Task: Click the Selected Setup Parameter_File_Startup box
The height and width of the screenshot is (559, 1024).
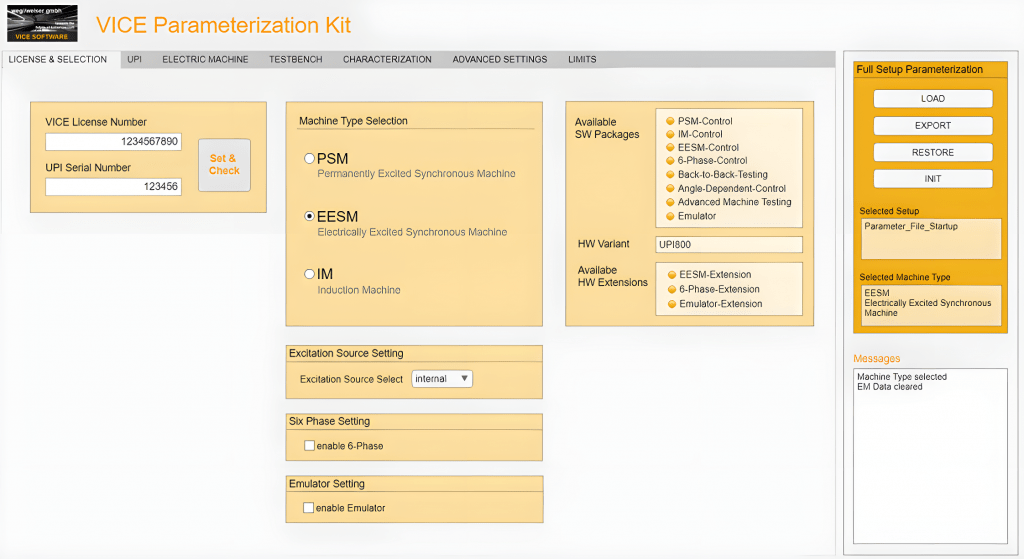Action: click(x=931, y=239)
